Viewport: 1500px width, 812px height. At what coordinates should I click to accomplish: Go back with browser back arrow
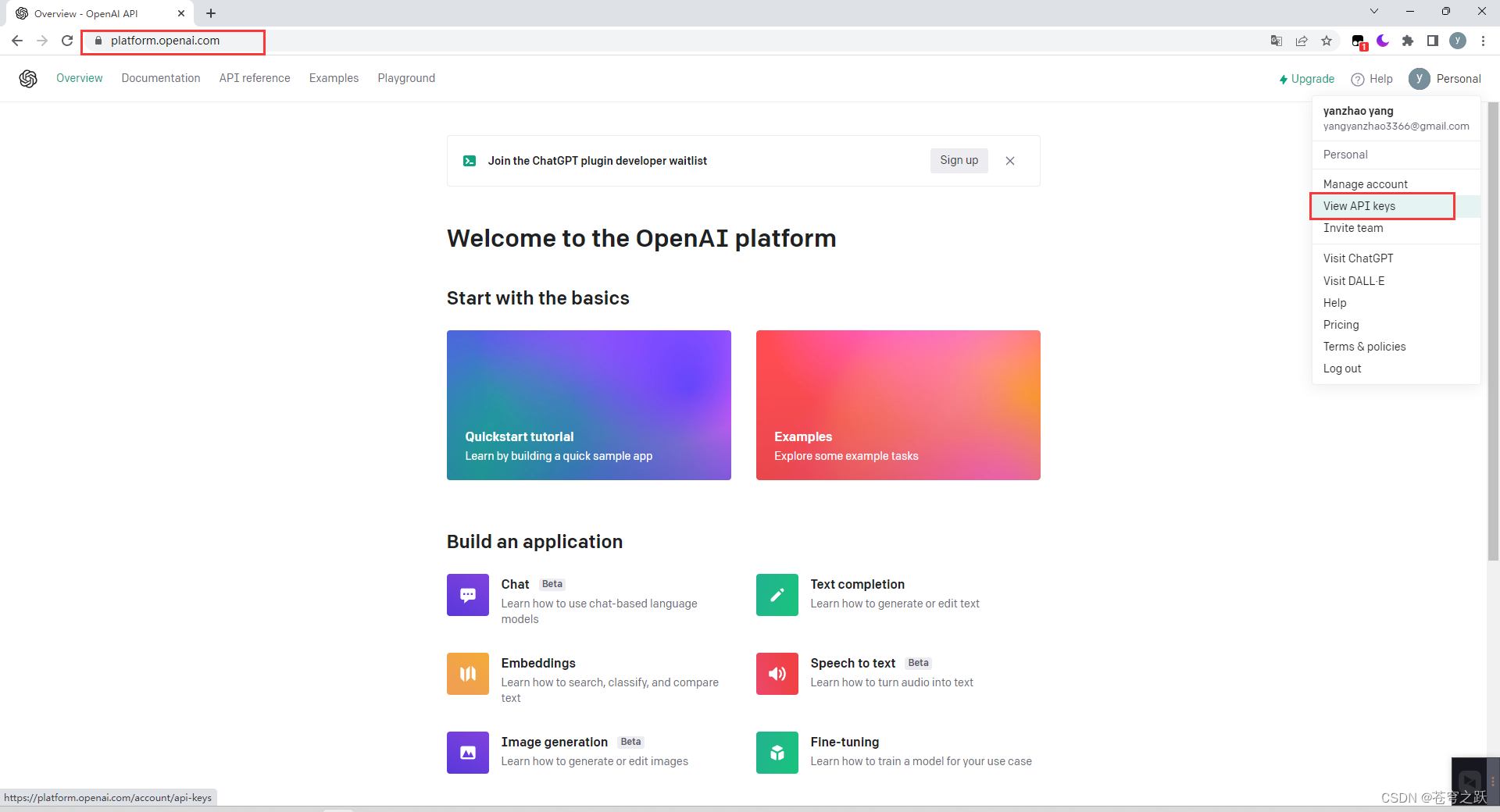coord(17,41)
